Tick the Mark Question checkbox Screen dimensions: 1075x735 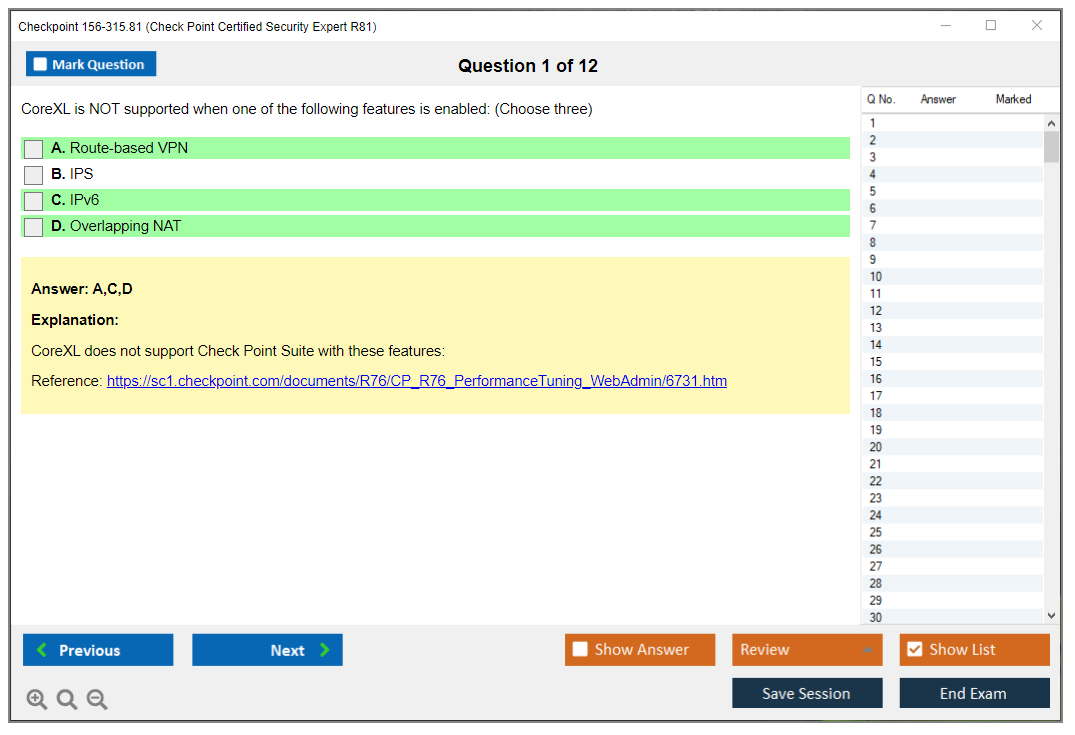click(x=41, y=65)
